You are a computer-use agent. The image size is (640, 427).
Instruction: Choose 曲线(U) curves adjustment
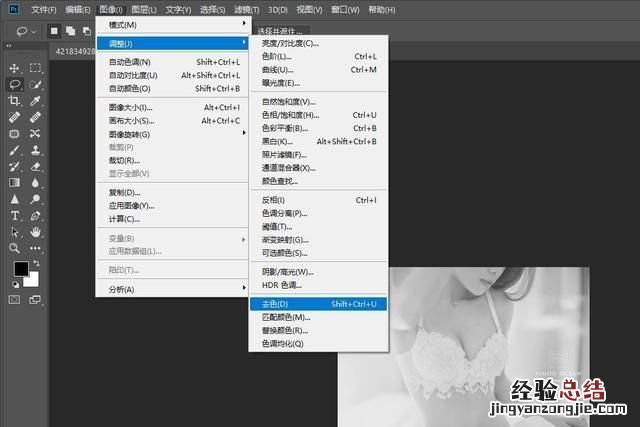(318, 70)
